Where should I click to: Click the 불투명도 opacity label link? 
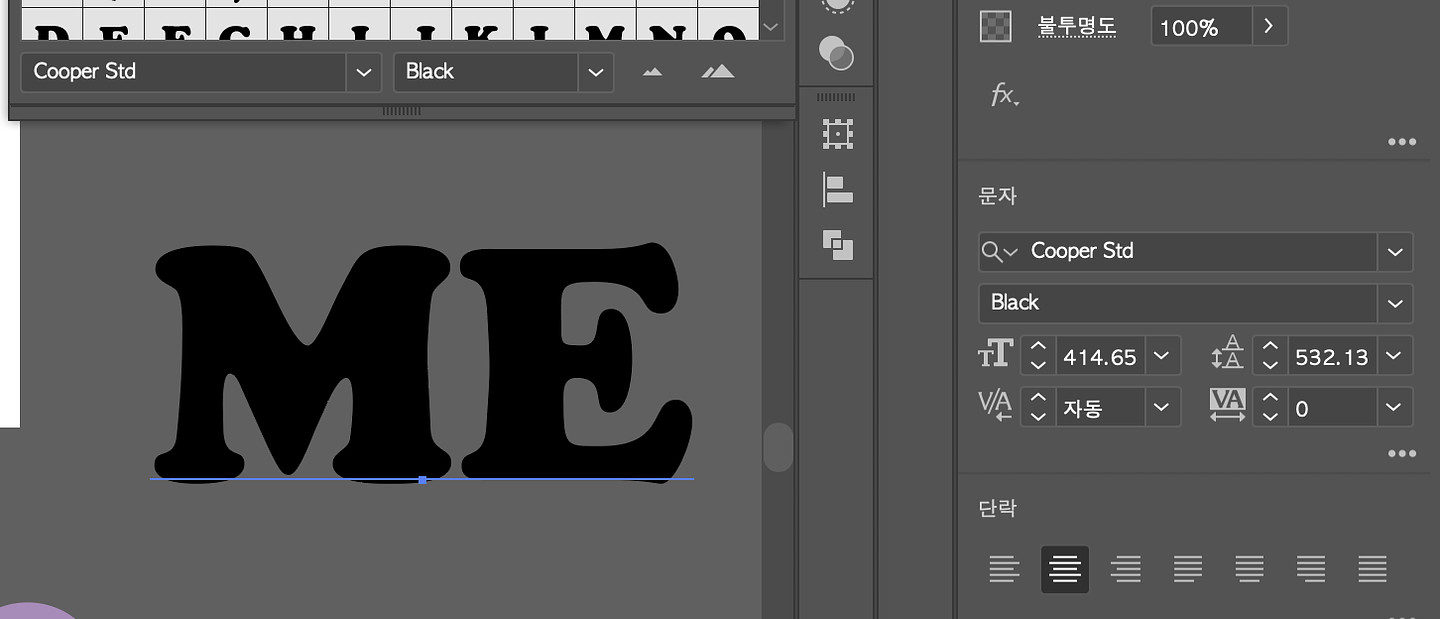(x=1076, y=27)
